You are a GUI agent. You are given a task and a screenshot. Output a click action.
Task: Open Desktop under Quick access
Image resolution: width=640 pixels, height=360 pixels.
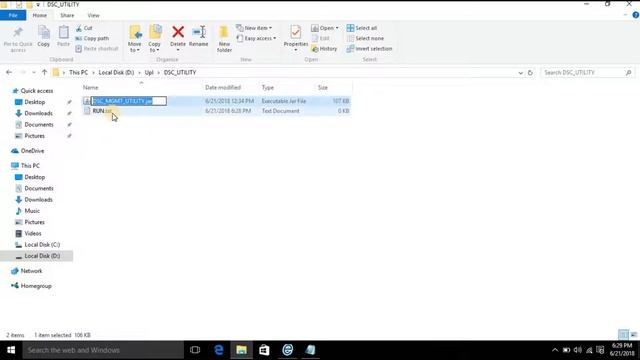click(35, 102)
